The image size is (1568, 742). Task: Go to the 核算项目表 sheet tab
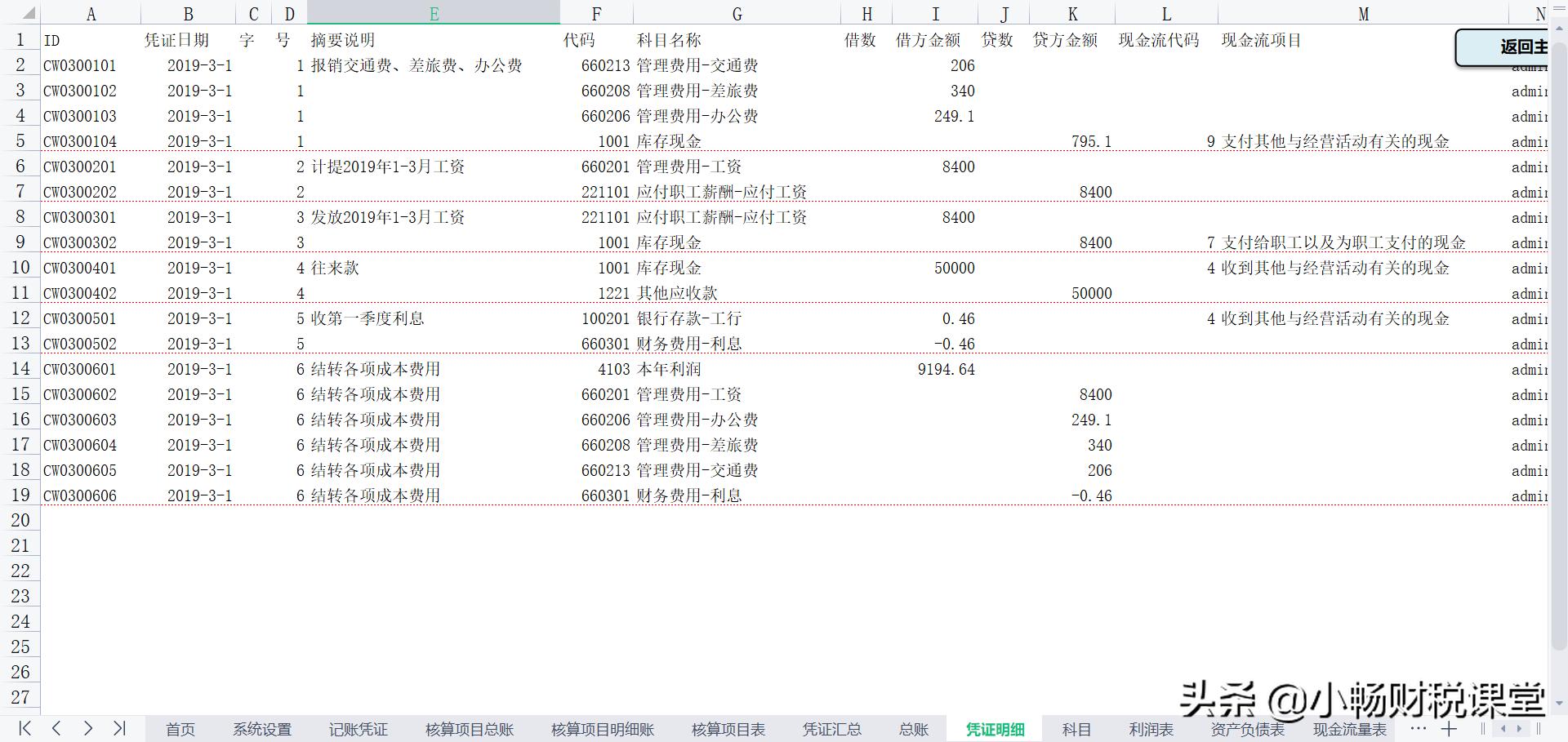pyautogui.click(x=728, y=729)
